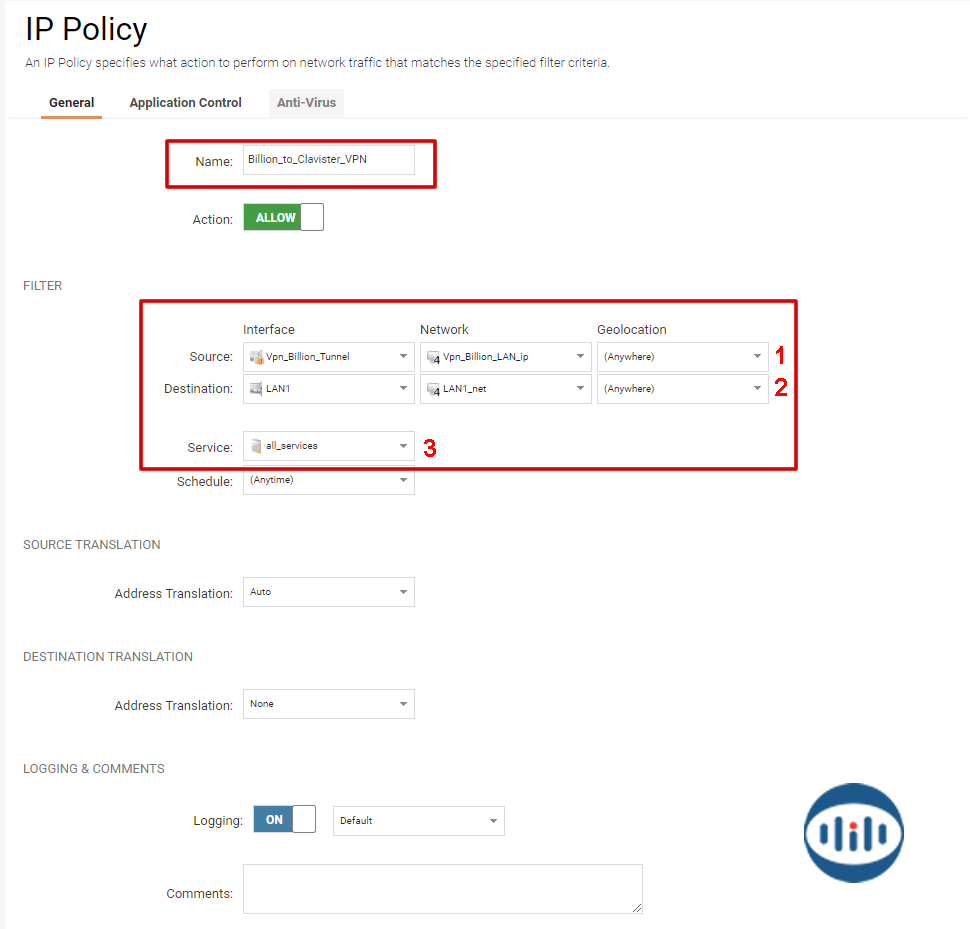970x929 pixels.
Task: Click the round blue logo with bars
Action: tap(853, 832)
